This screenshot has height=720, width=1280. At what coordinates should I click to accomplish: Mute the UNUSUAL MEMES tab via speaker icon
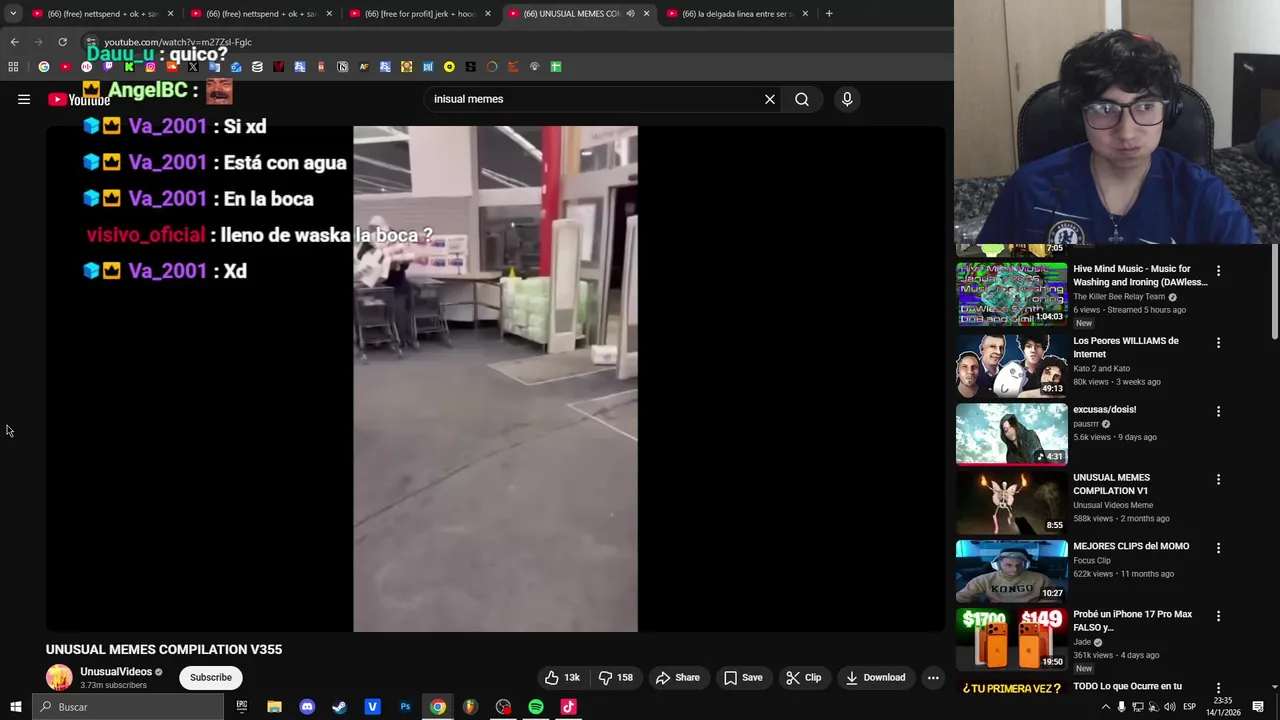630,14
